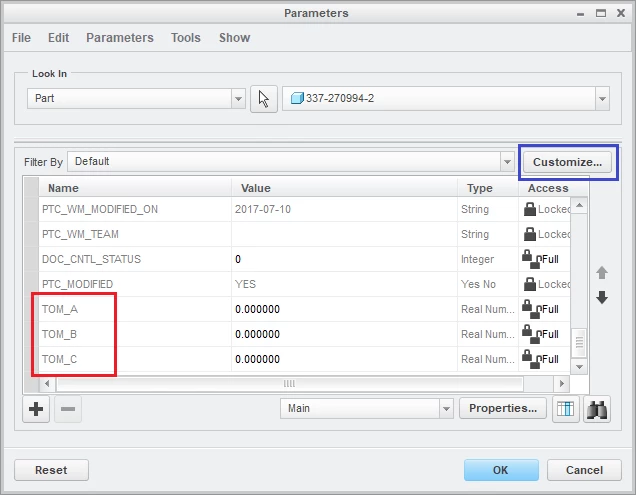The width and height of the screenshot is (636, 495).
Task: Click vertical scrollbar up arrow
Action: click(x=579, y=205)
